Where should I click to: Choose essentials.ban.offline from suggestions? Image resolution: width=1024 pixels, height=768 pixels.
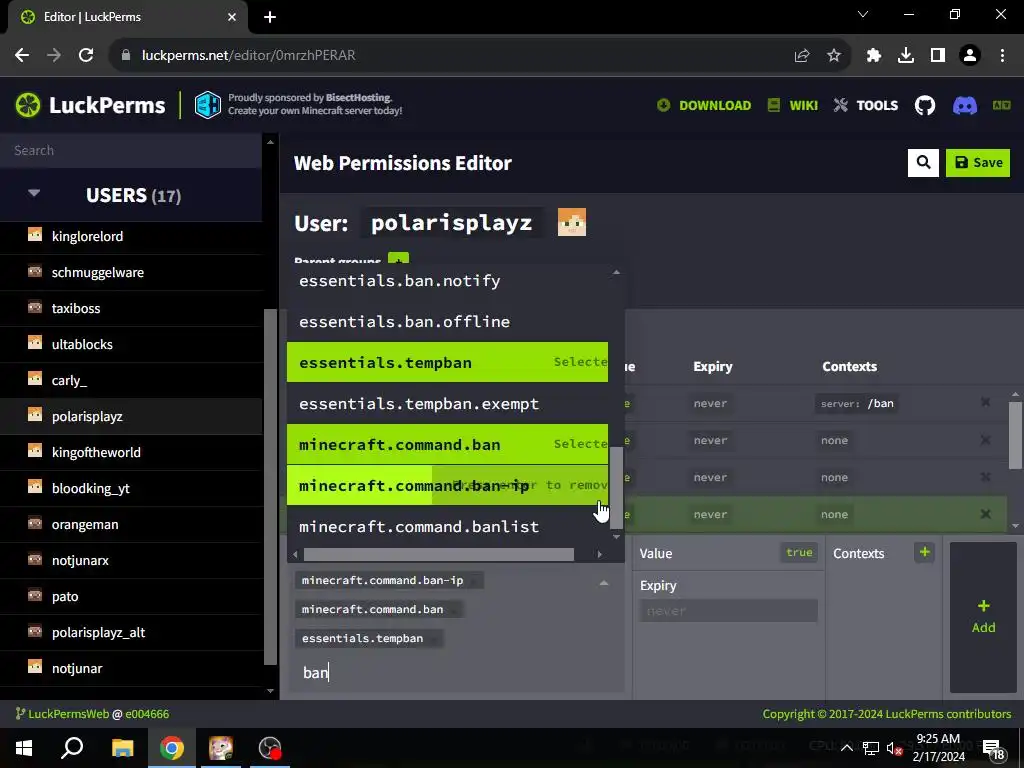pyautogui.click(x=447, y=321)
